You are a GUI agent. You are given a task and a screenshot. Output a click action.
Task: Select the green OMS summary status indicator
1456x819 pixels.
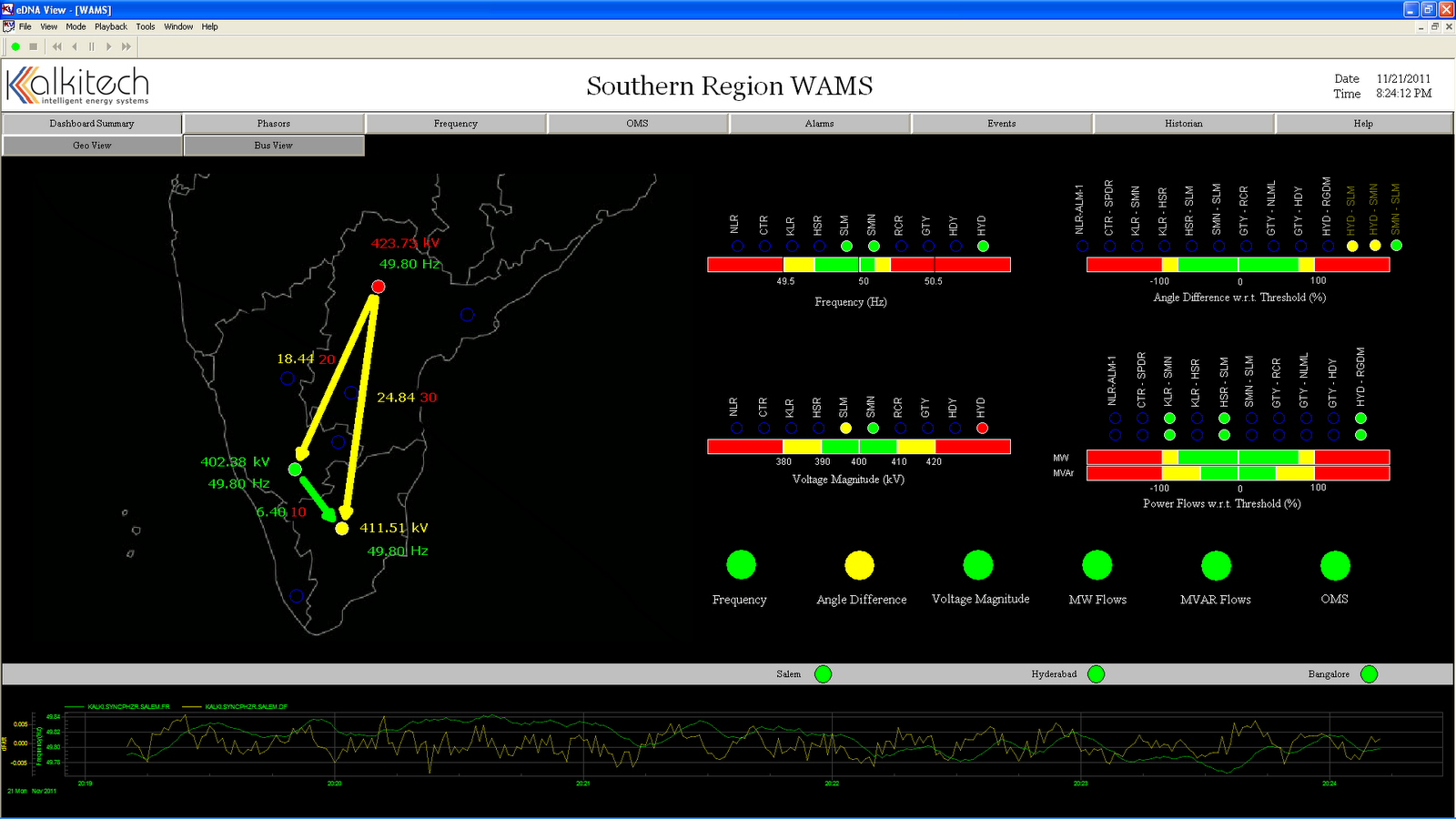coord(1334,564)
